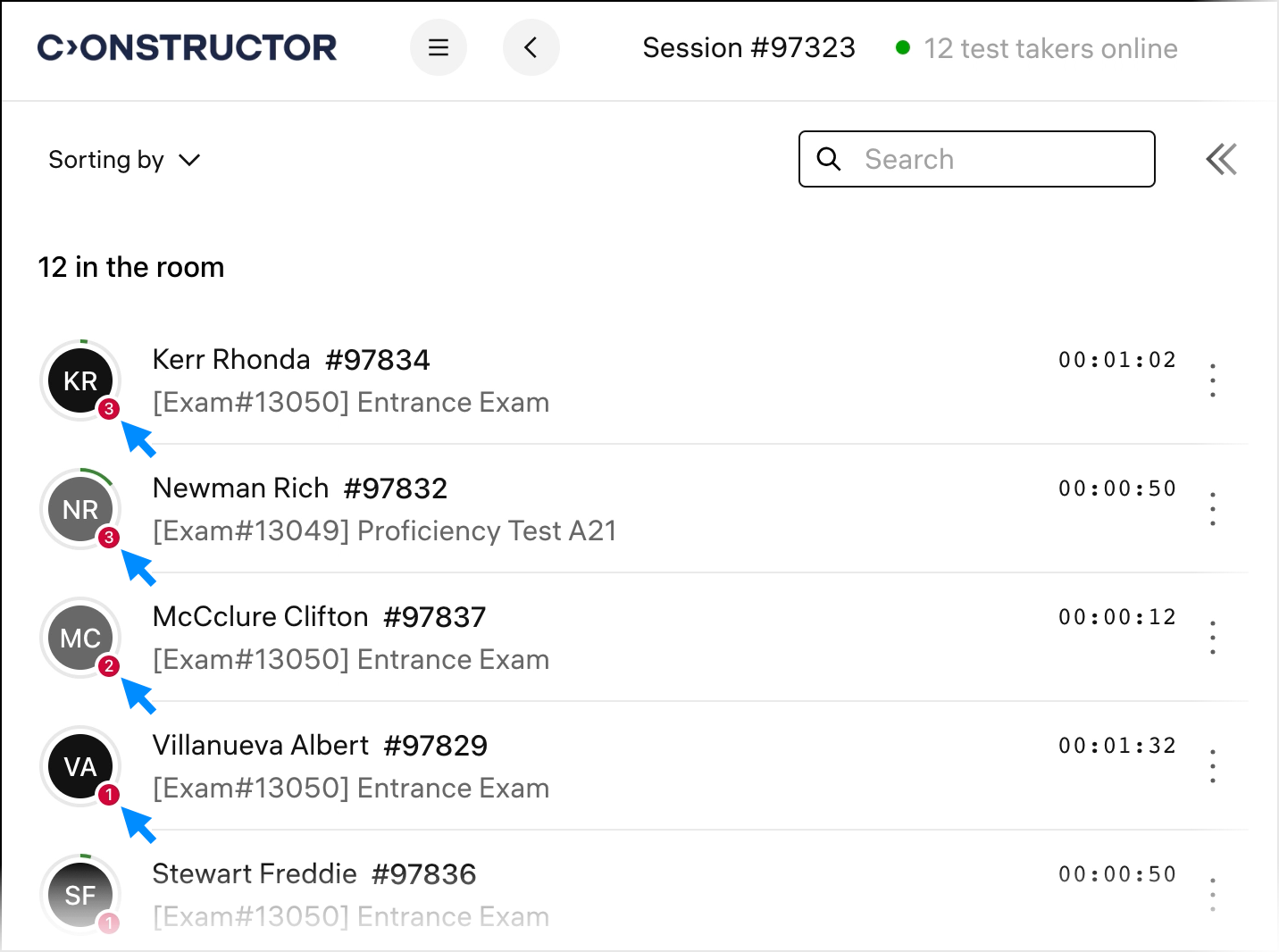Open the Sorting by dropdown

124,160
